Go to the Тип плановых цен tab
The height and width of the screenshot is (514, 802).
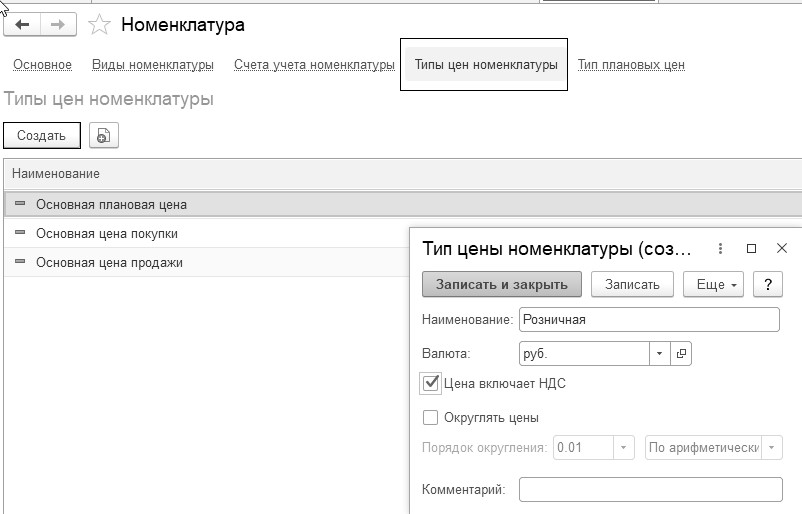click(631, 65)
